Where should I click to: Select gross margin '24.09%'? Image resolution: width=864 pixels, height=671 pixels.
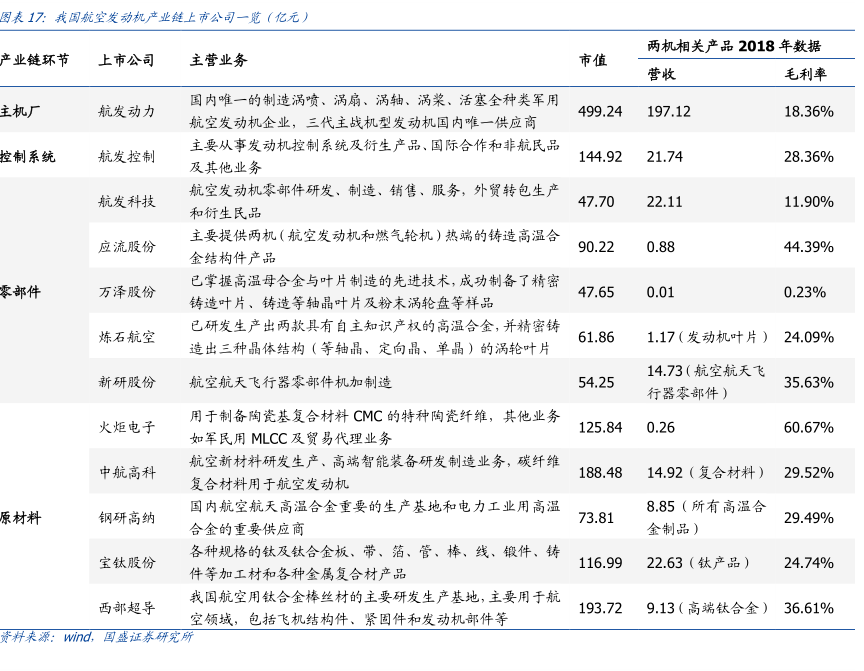(x=809, y=338)
